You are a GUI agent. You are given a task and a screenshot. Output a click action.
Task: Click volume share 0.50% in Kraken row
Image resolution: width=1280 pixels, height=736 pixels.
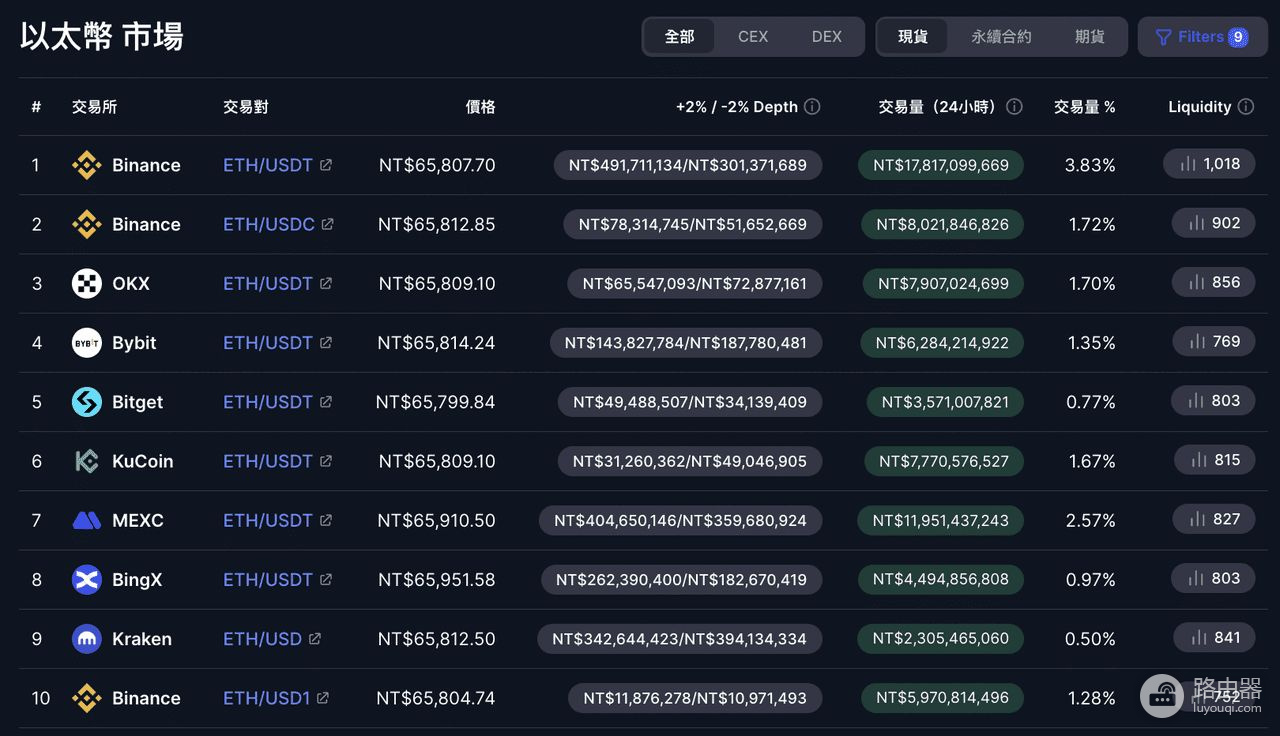(1090, 639)
